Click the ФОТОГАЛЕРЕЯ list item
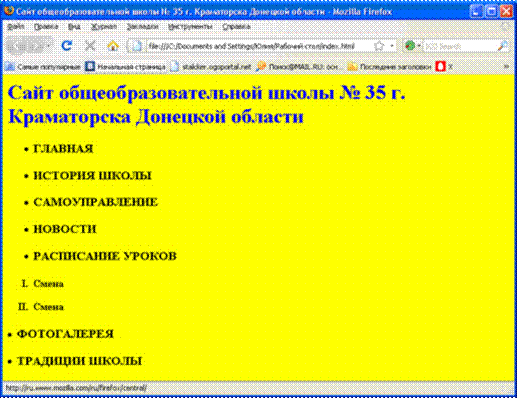The image size is (517, 398). click(x=65, y=334)
